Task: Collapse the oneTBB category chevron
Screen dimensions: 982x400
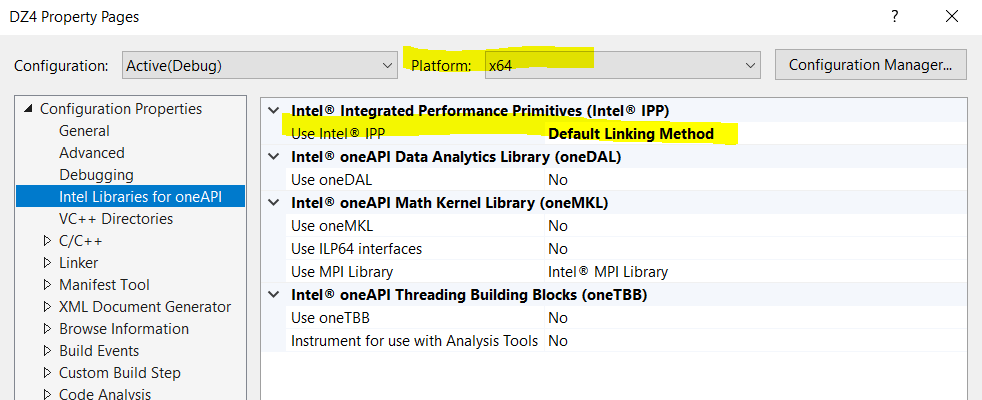Action: [x=273, y=295]
